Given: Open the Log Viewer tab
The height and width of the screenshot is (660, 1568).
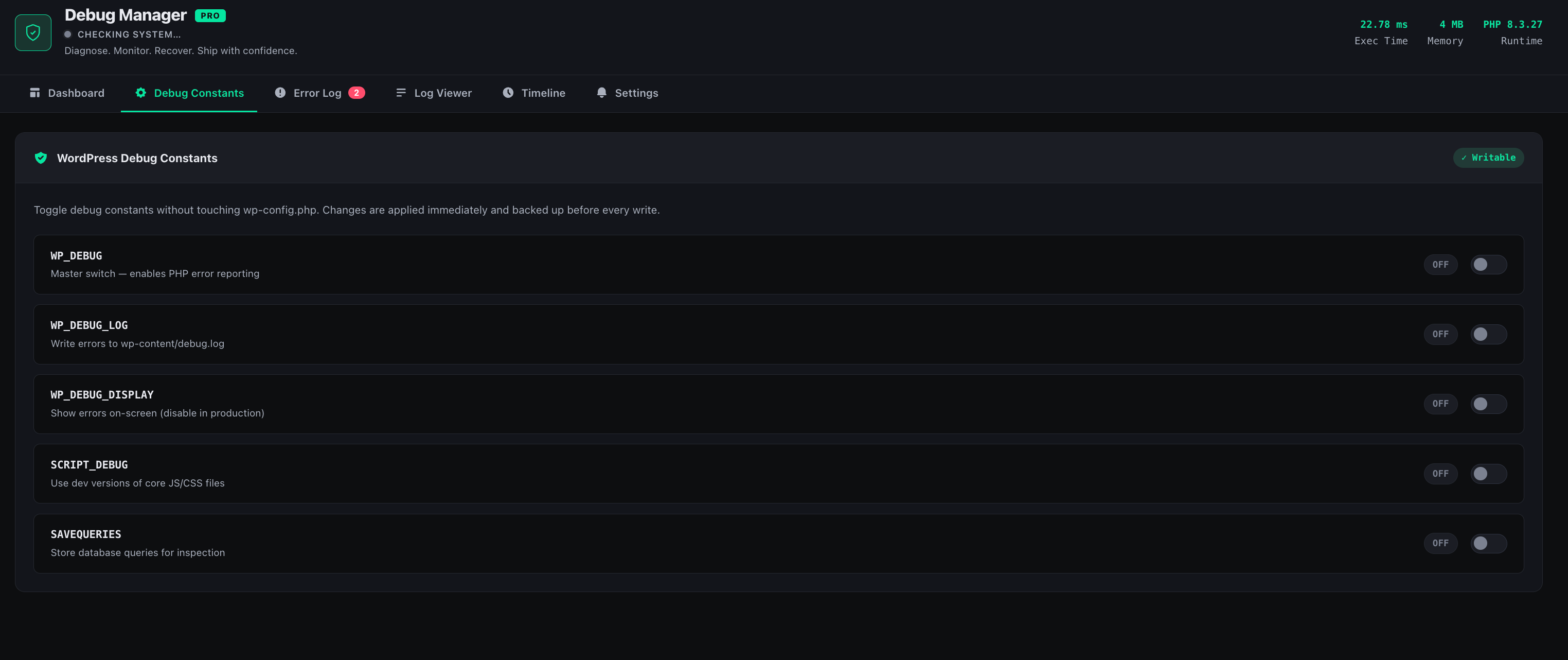Looking at the screenshot, I should click(433, 93).
